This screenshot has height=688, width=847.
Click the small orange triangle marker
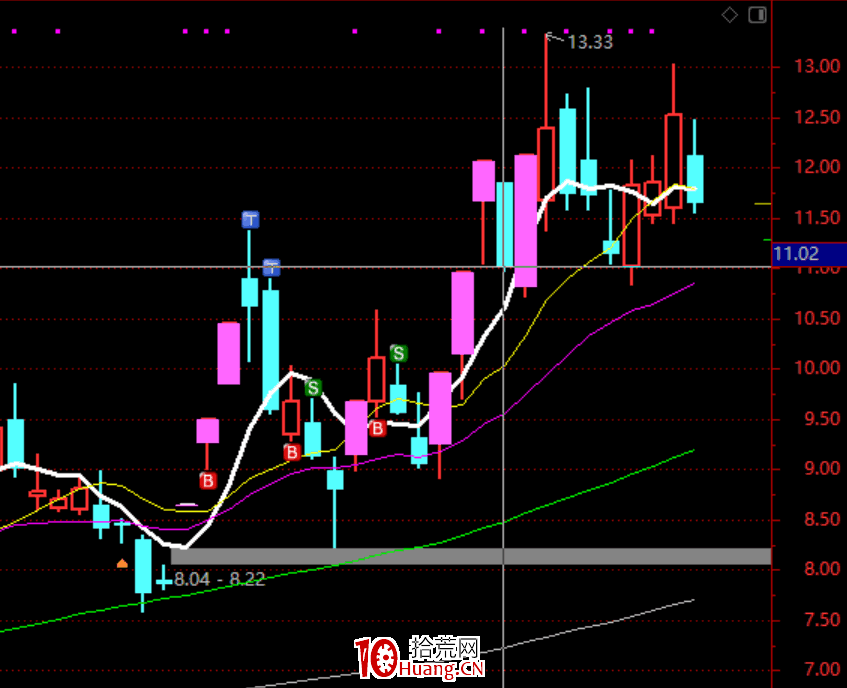pyautogui.click(x=122, y=563)
